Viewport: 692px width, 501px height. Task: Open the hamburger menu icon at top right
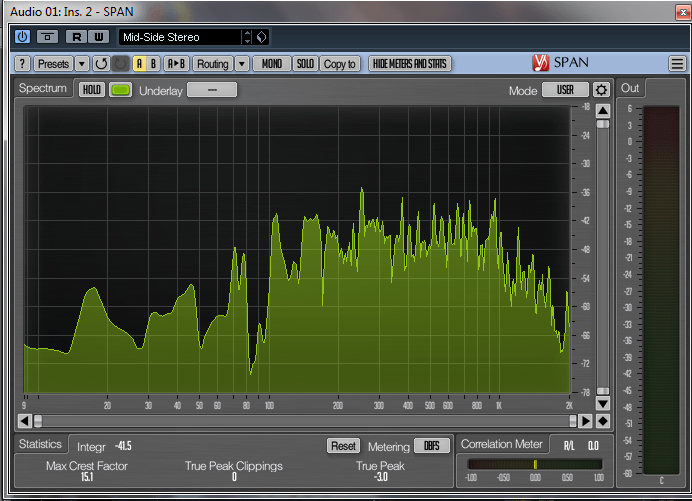click(x=677, y=64)
